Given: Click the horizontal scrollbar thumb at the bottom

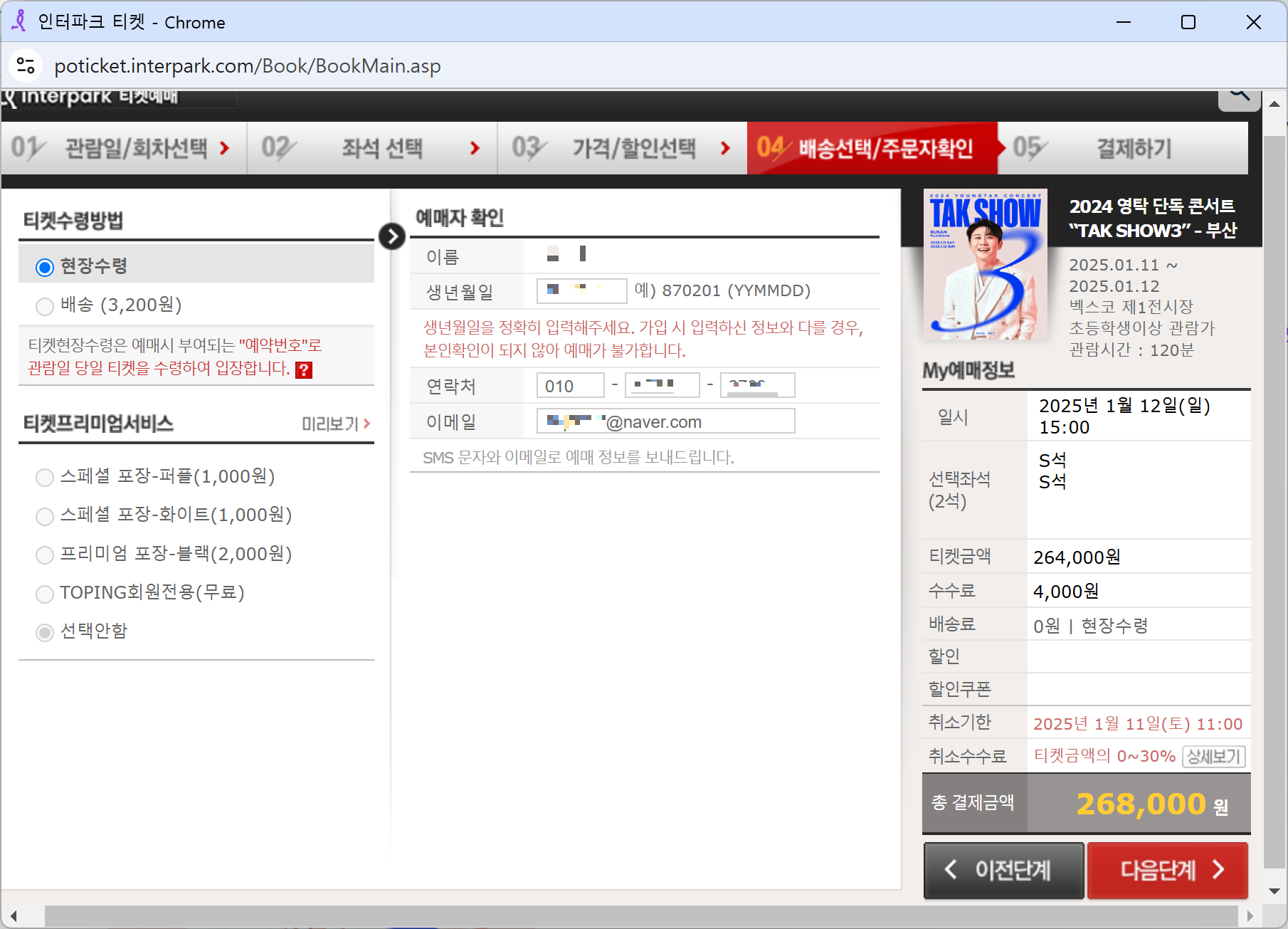Looking at the screenshot, I should [x=641, y=915].
